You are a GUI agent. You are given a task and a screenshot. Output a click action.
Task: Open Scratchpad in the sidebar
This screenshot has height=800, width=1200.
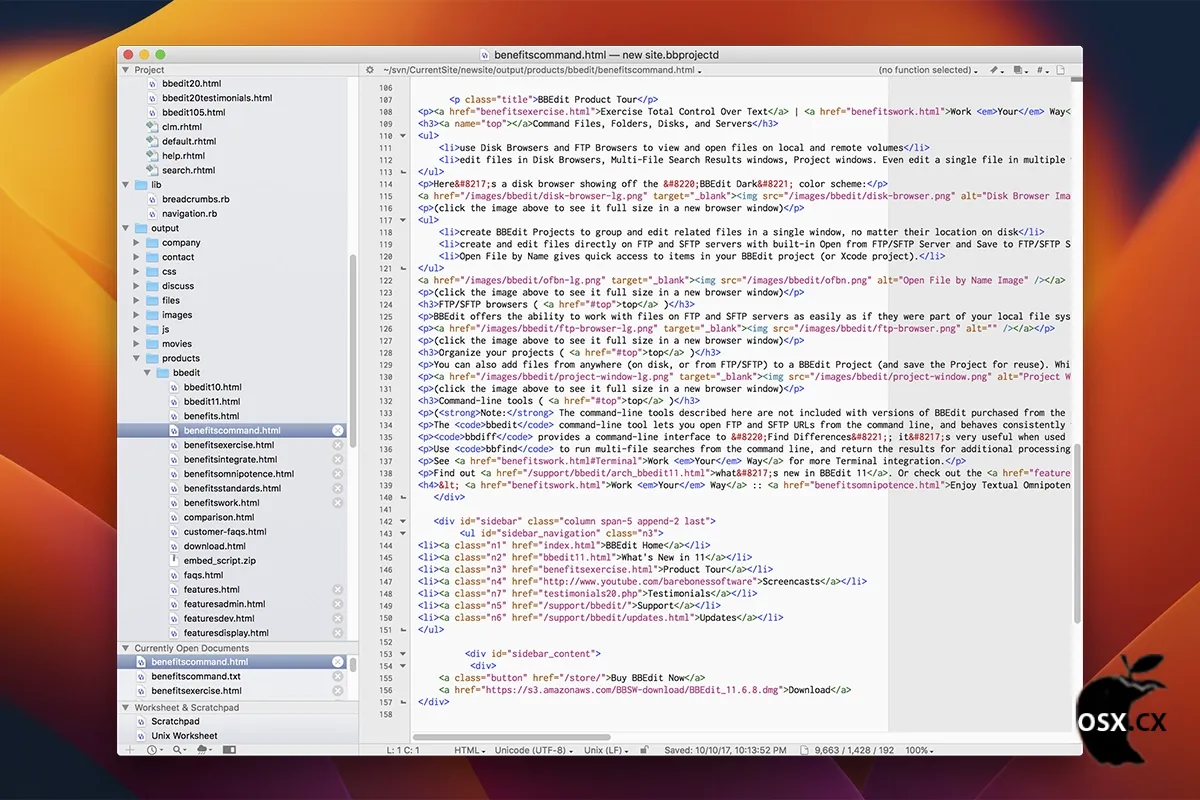[175, 721]
